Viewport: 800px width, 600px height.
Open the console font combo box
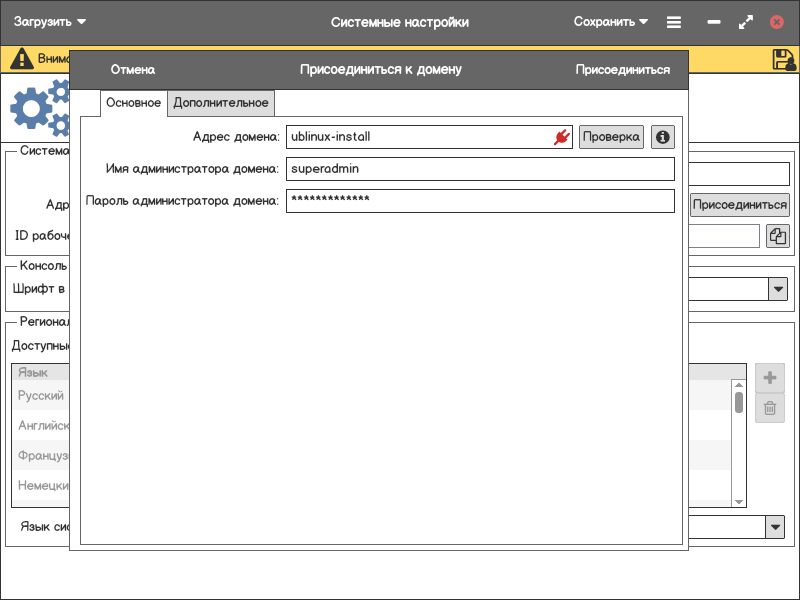pos(777,289)
